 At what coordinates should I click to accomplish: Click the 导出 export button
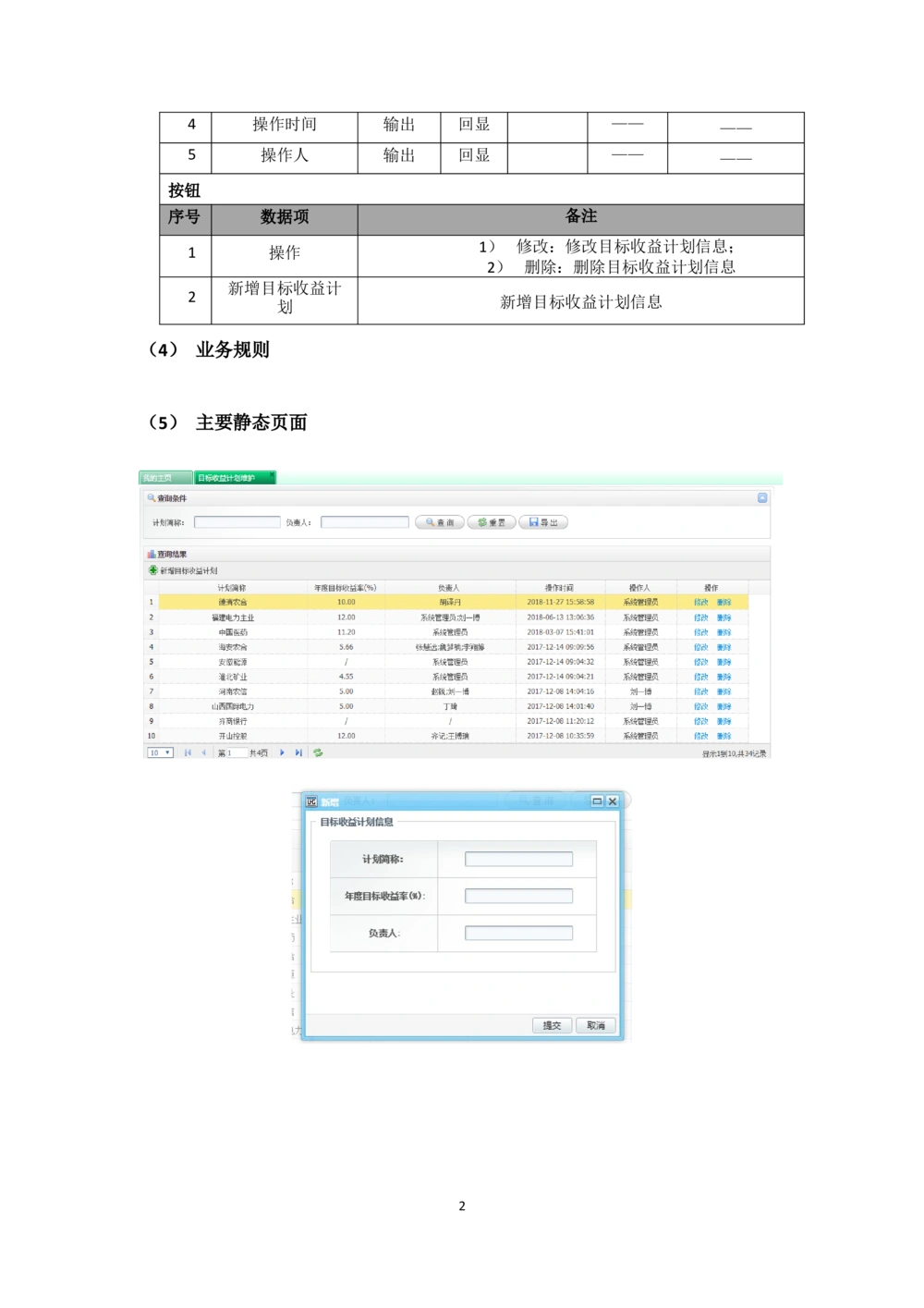click(x=543, y=522)
